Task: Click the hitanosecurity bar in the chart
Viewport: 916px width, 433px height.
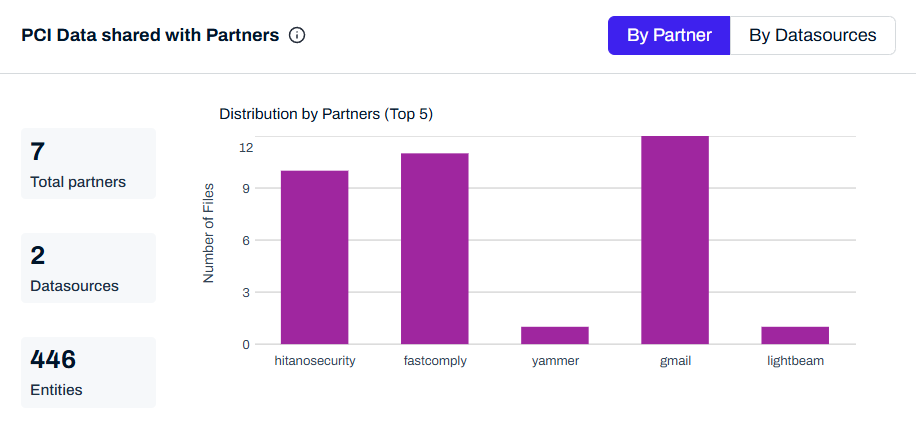Action: click(314, 257)
